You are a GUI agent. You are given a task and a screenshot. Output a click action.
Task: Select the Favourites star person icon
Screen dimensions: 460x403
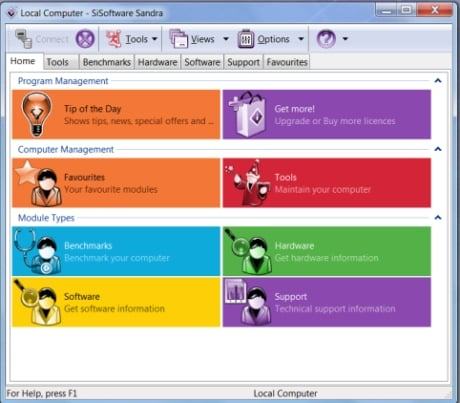(x=39, y=183)
